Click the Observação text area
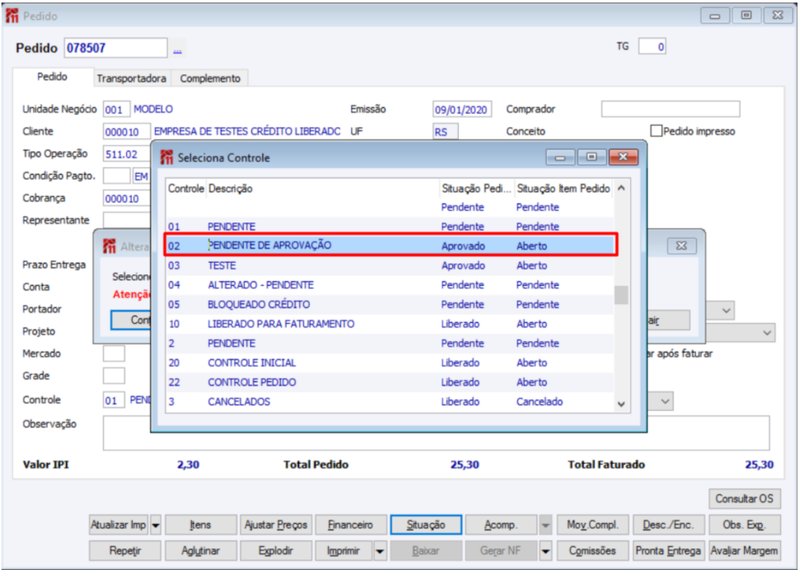 [436, 433]
